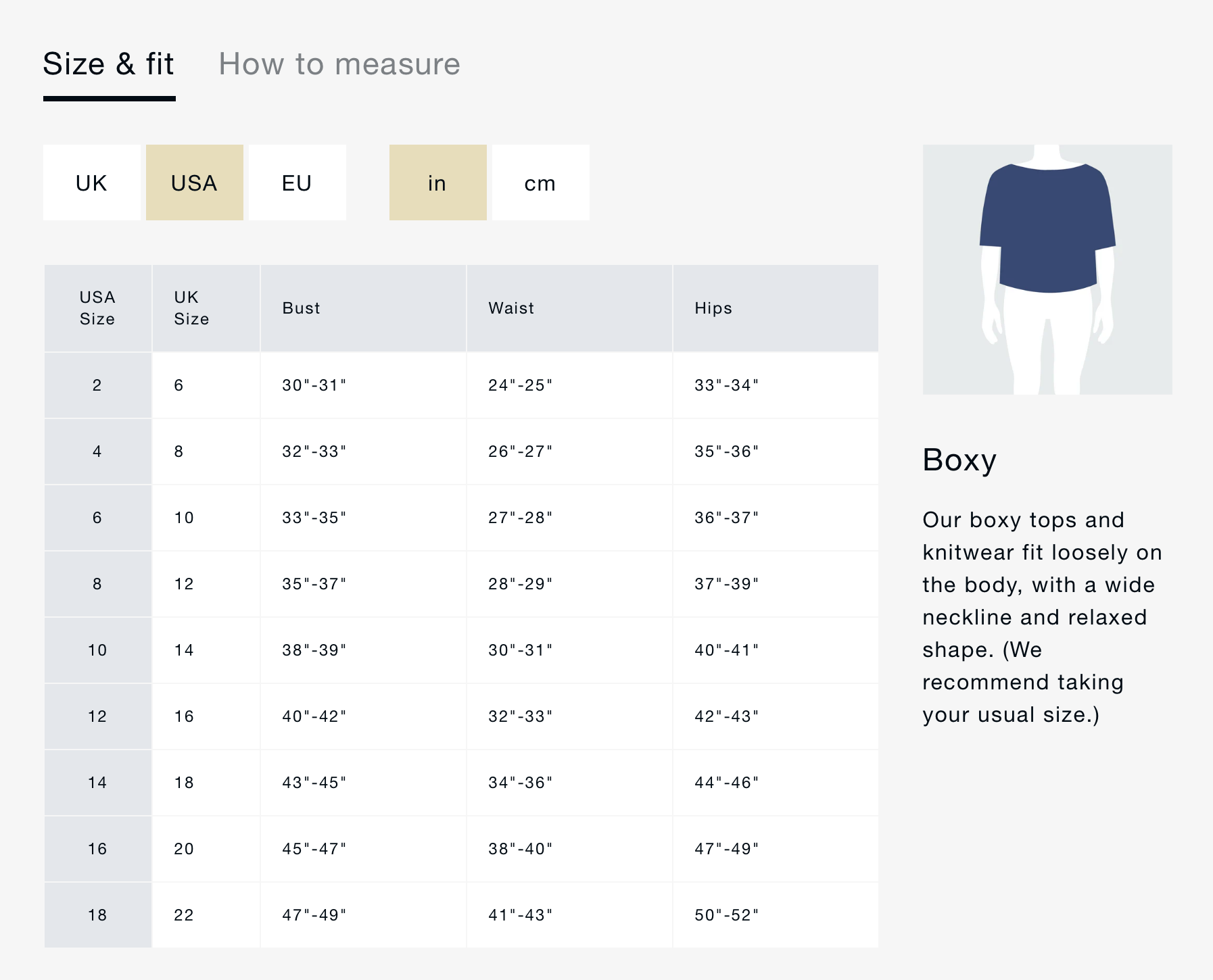Click the Hips column header
This screenshot has width=1213, height=980.
pos(713,308)
